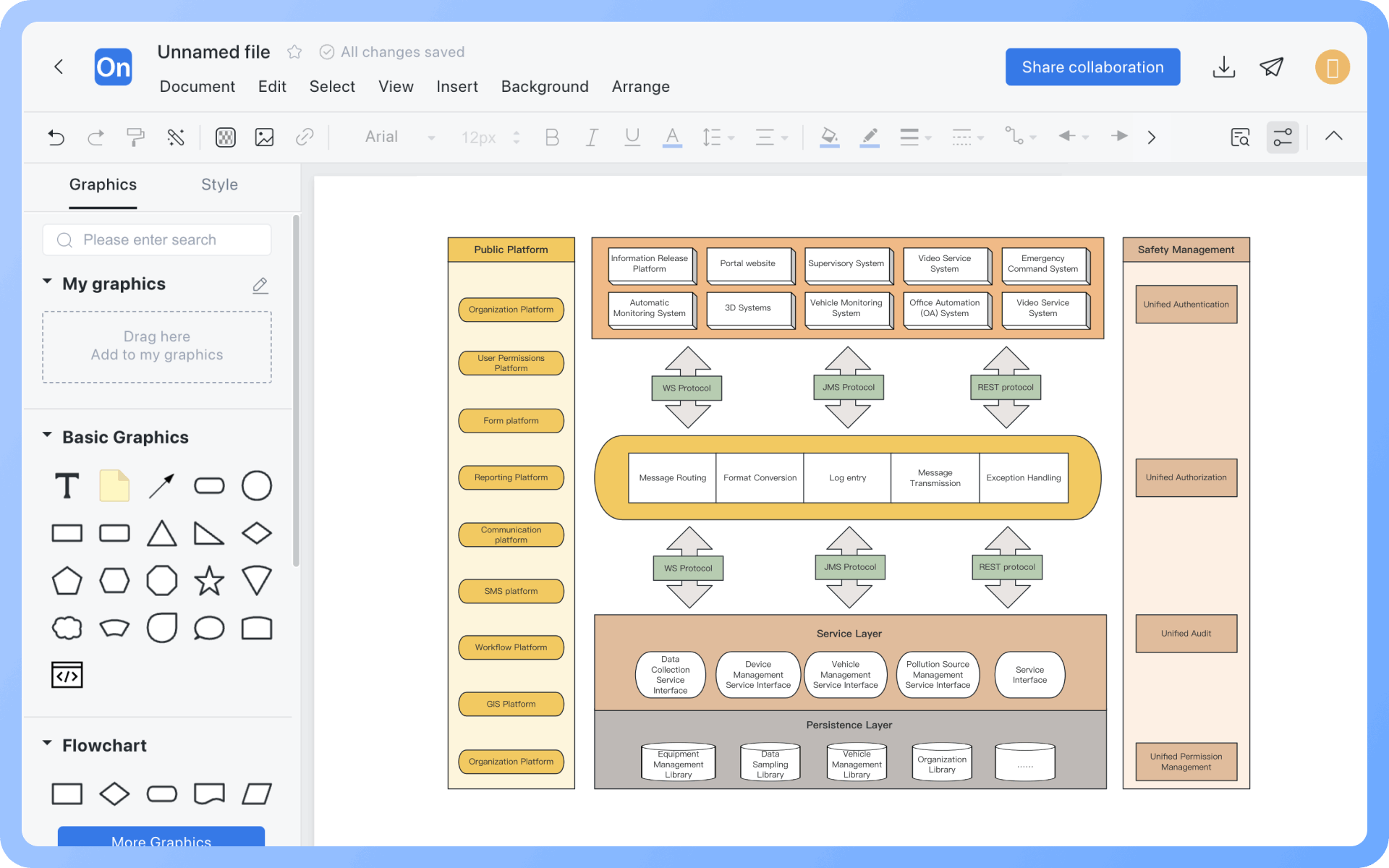
Task: Open the Insert menu
Action: pos(457,86)
